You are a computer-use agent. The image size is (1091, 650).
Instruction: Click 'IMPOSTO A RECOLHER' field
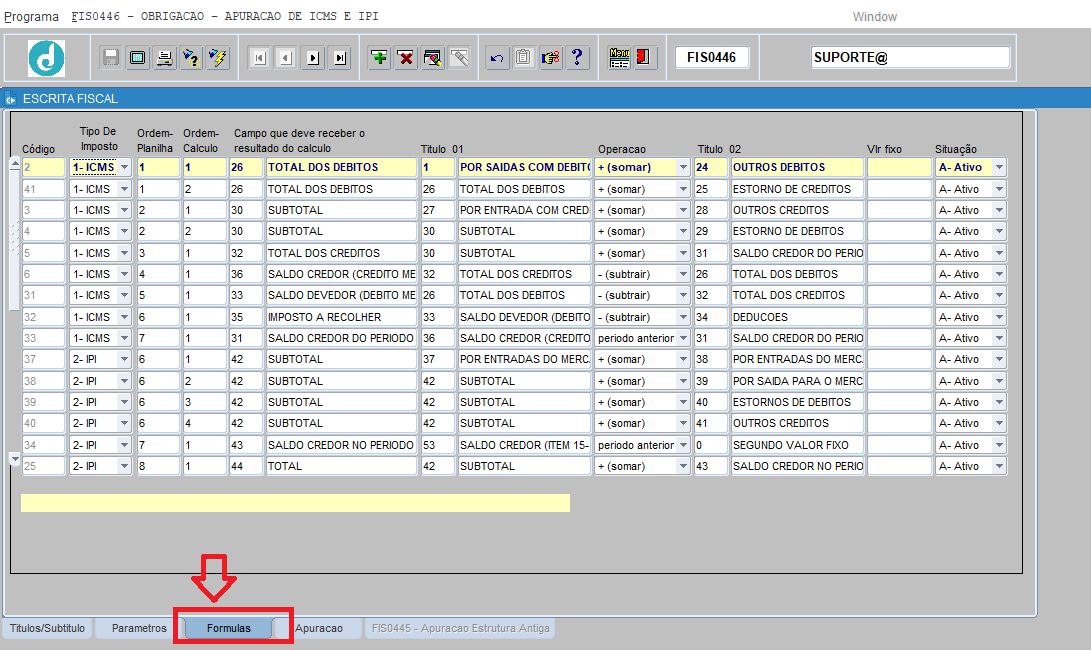(341, 317)
